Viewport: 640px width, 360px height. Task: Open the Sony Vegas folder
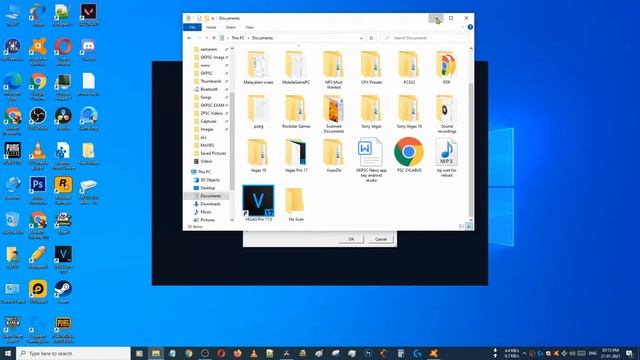point(371,112)
